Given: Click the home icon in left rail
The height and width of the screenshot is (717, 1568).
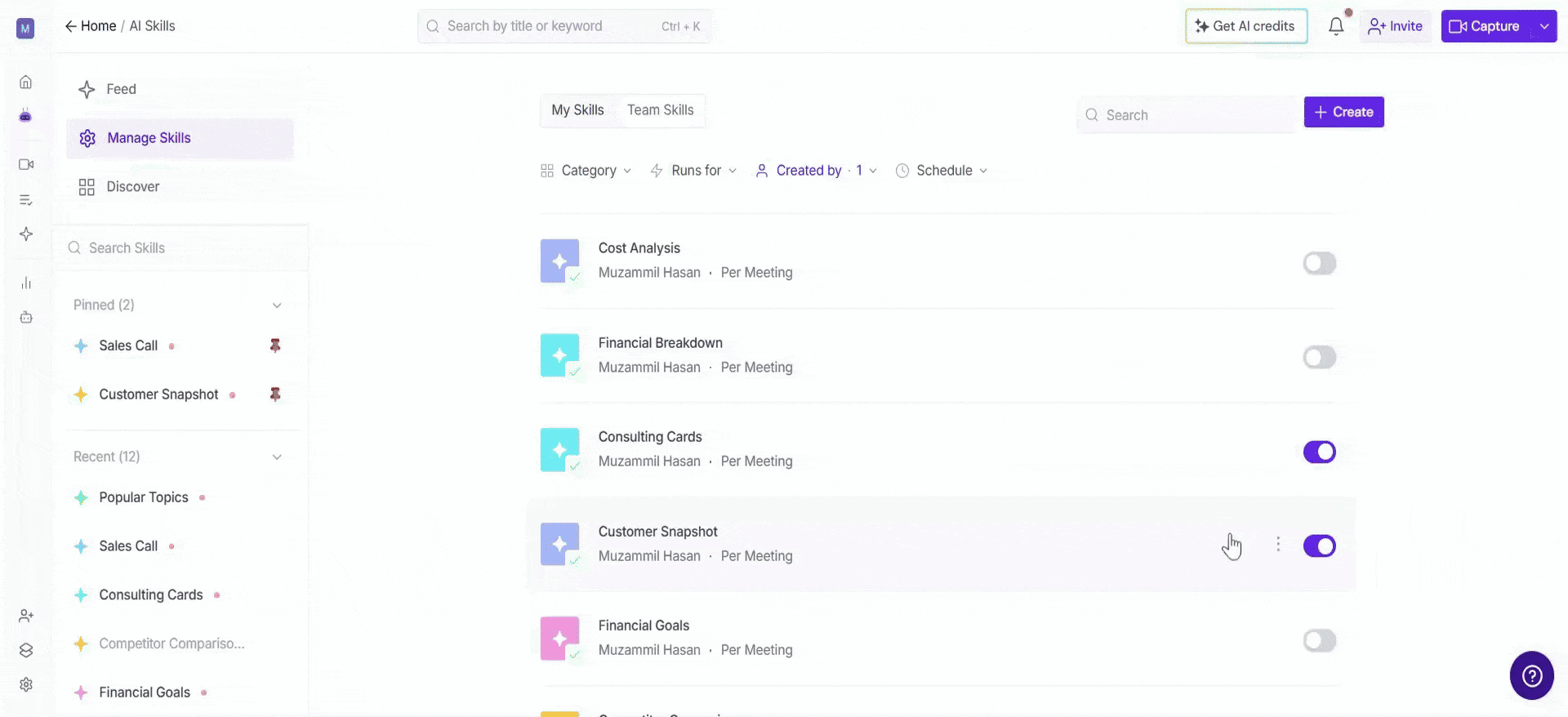Looking at the screenshot, I should pyautogui.click(x=26, y=82).
